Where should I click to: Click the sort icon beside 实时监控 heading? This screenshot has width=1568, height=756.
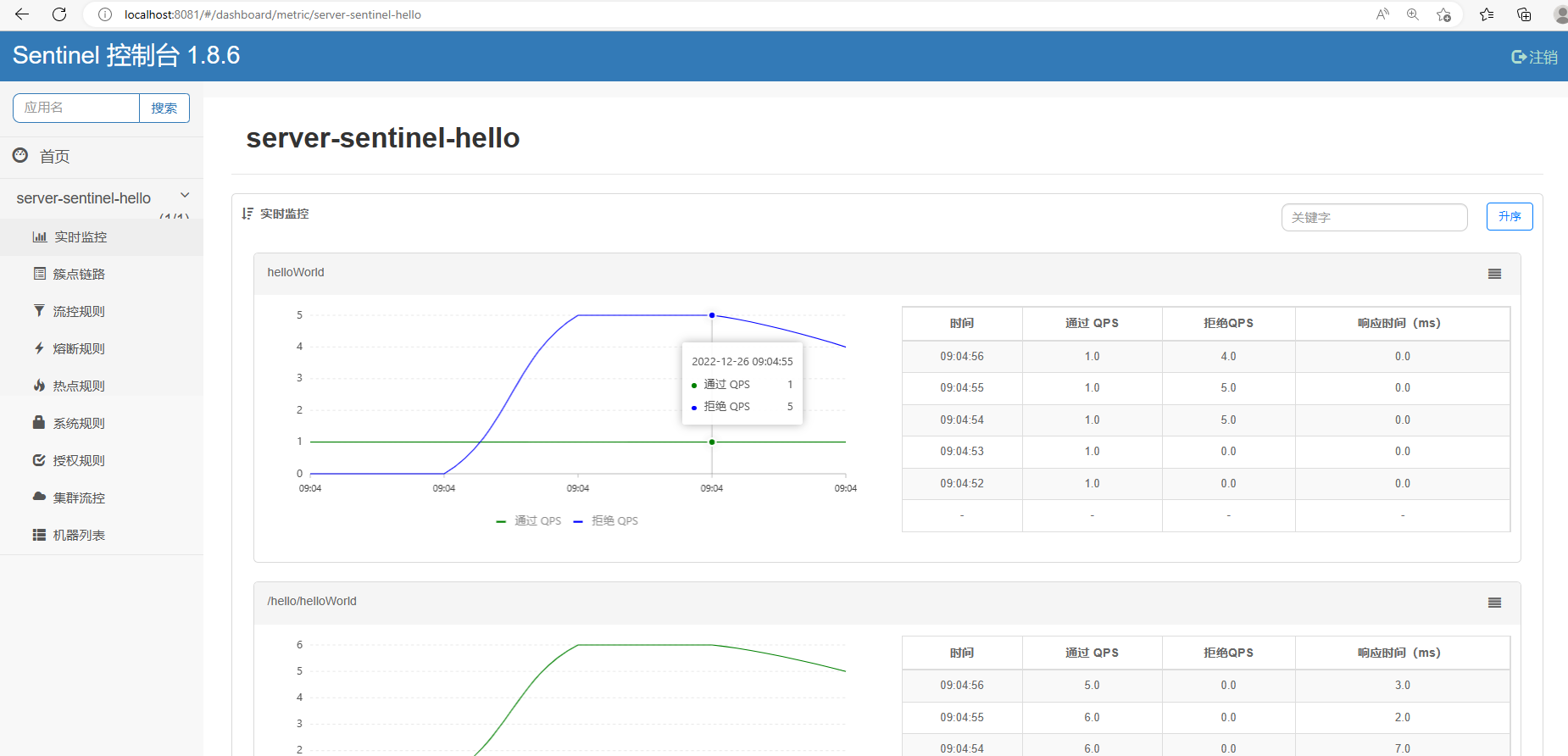pos(247,214)
